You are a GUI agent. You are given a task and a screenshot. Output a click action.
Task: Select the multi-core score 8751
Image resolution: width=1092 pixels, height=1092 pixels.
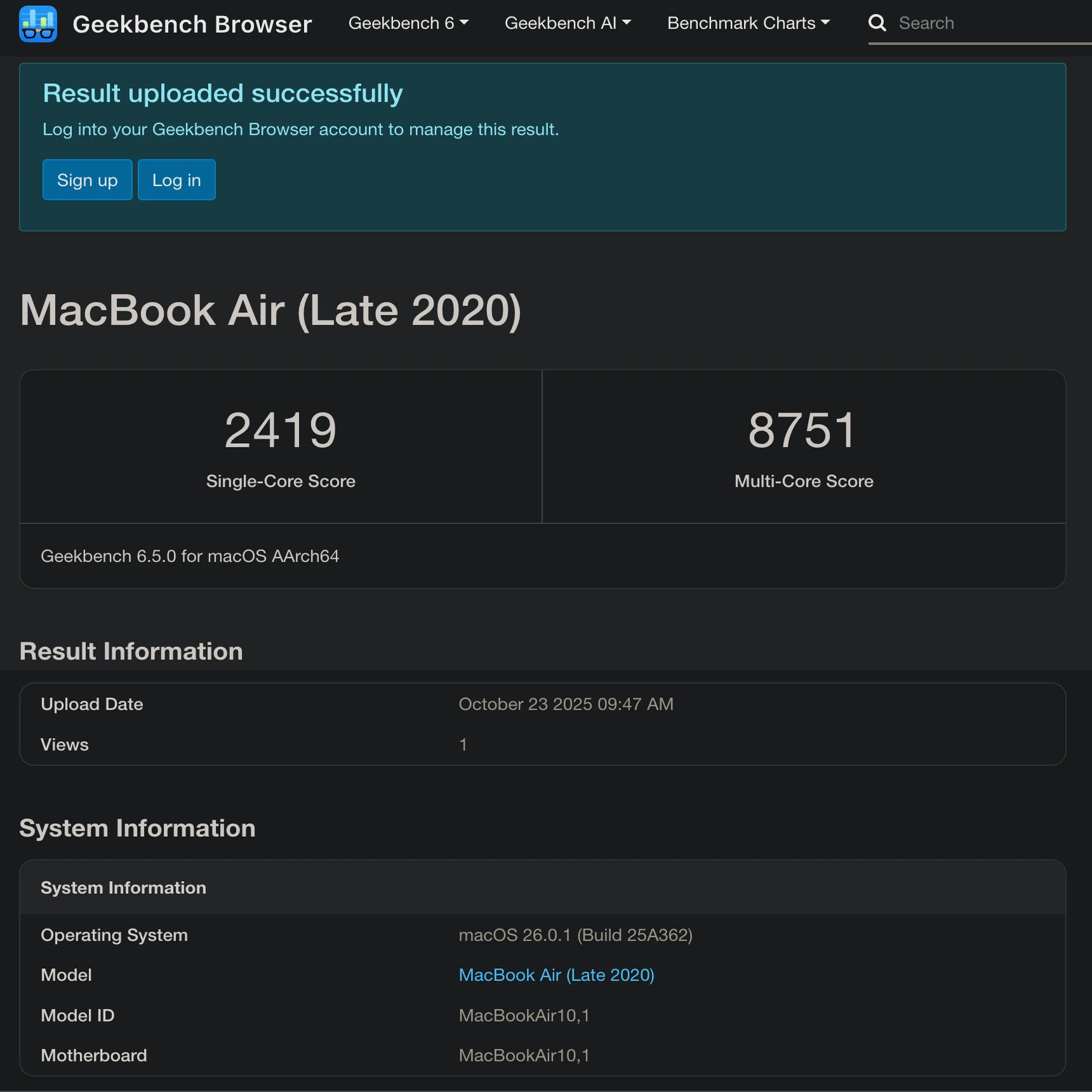(803, 430)
